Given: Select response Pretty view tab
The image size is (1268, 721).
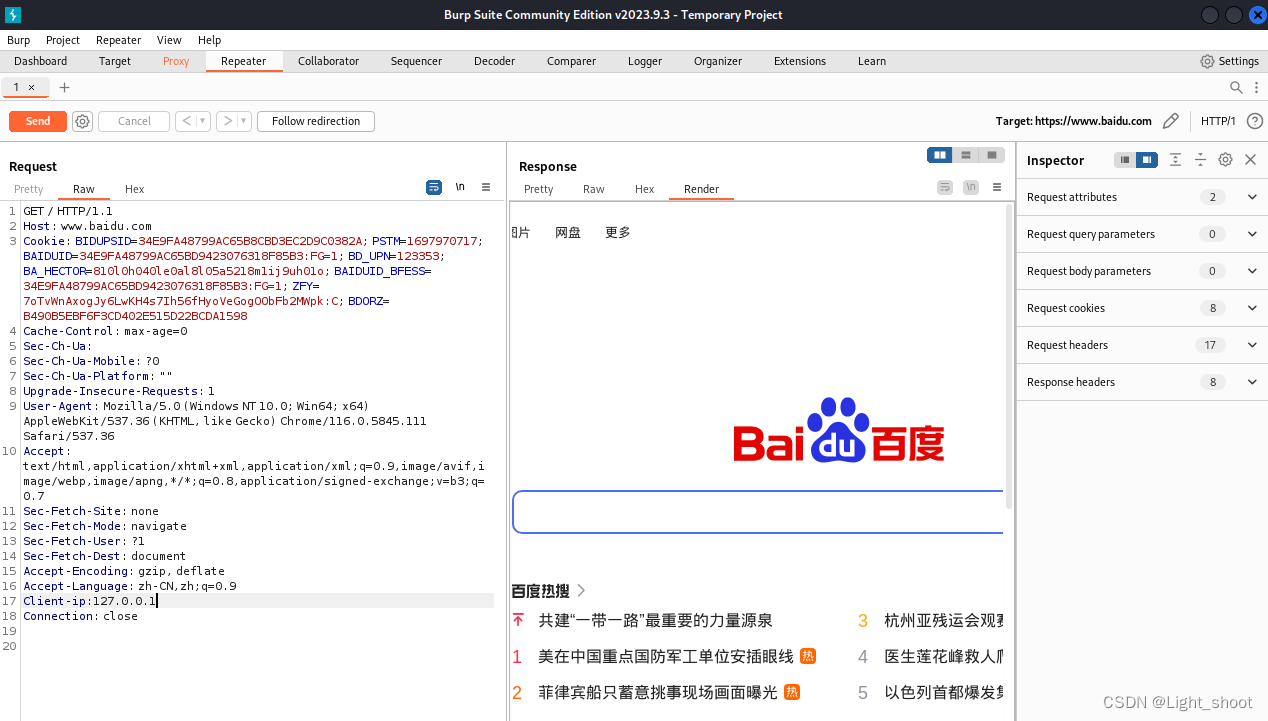Looking at the screenshot, I should (x=538, y=189).
